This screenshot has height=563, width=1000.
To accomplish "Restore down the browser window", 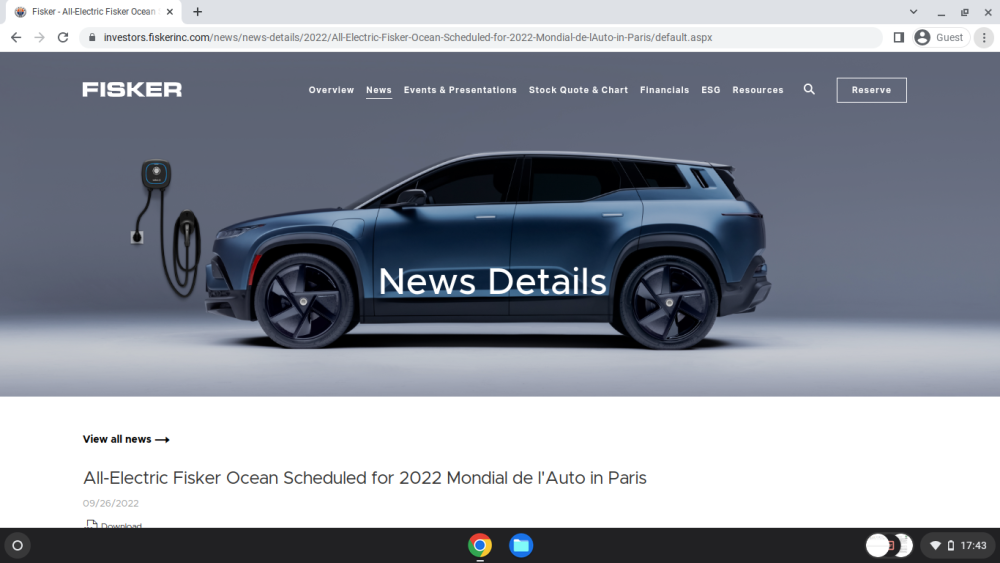I will (x=965, y=12).
